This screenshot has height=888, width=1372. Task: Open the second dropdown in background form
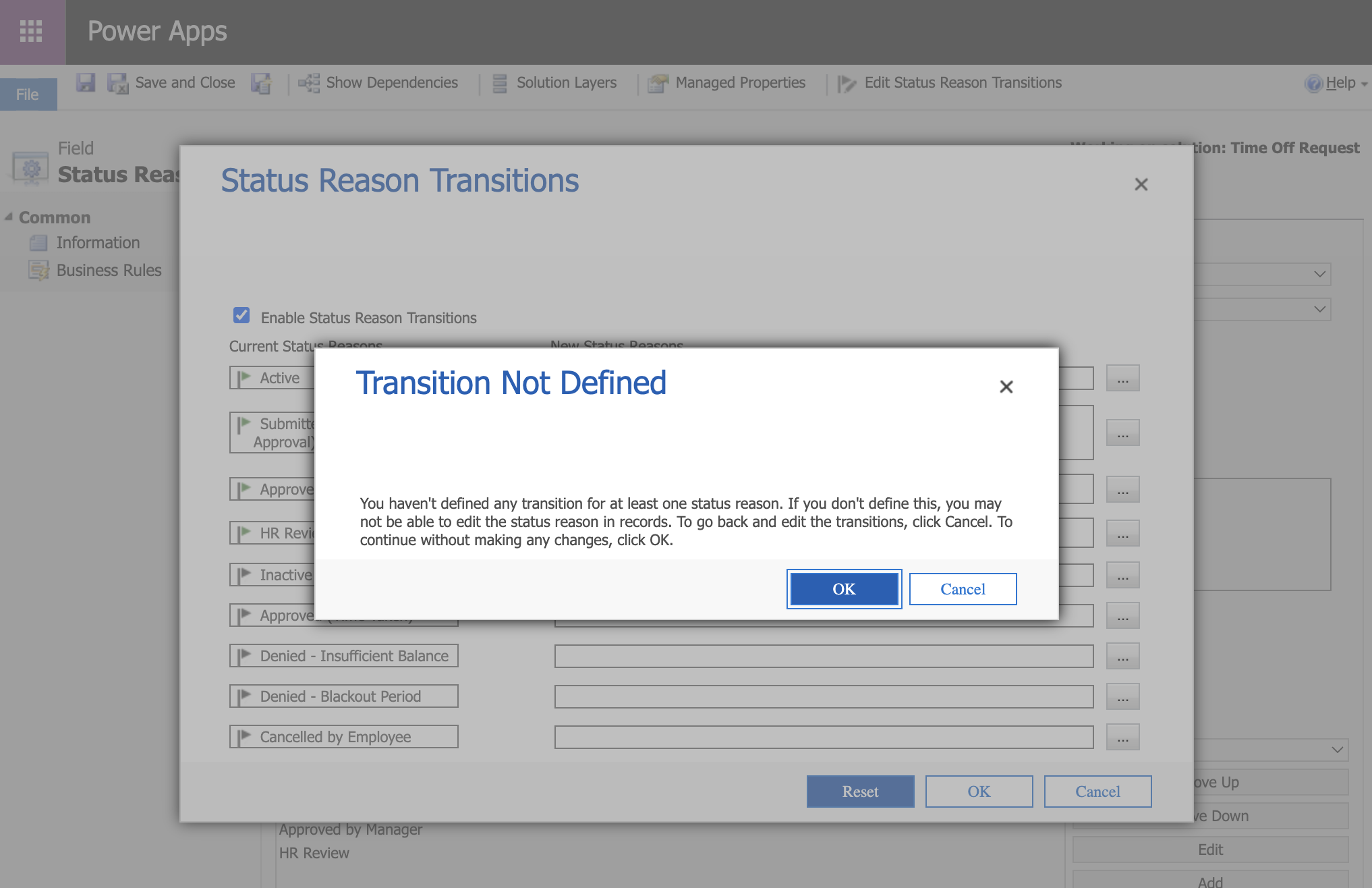pos(1320,309)
